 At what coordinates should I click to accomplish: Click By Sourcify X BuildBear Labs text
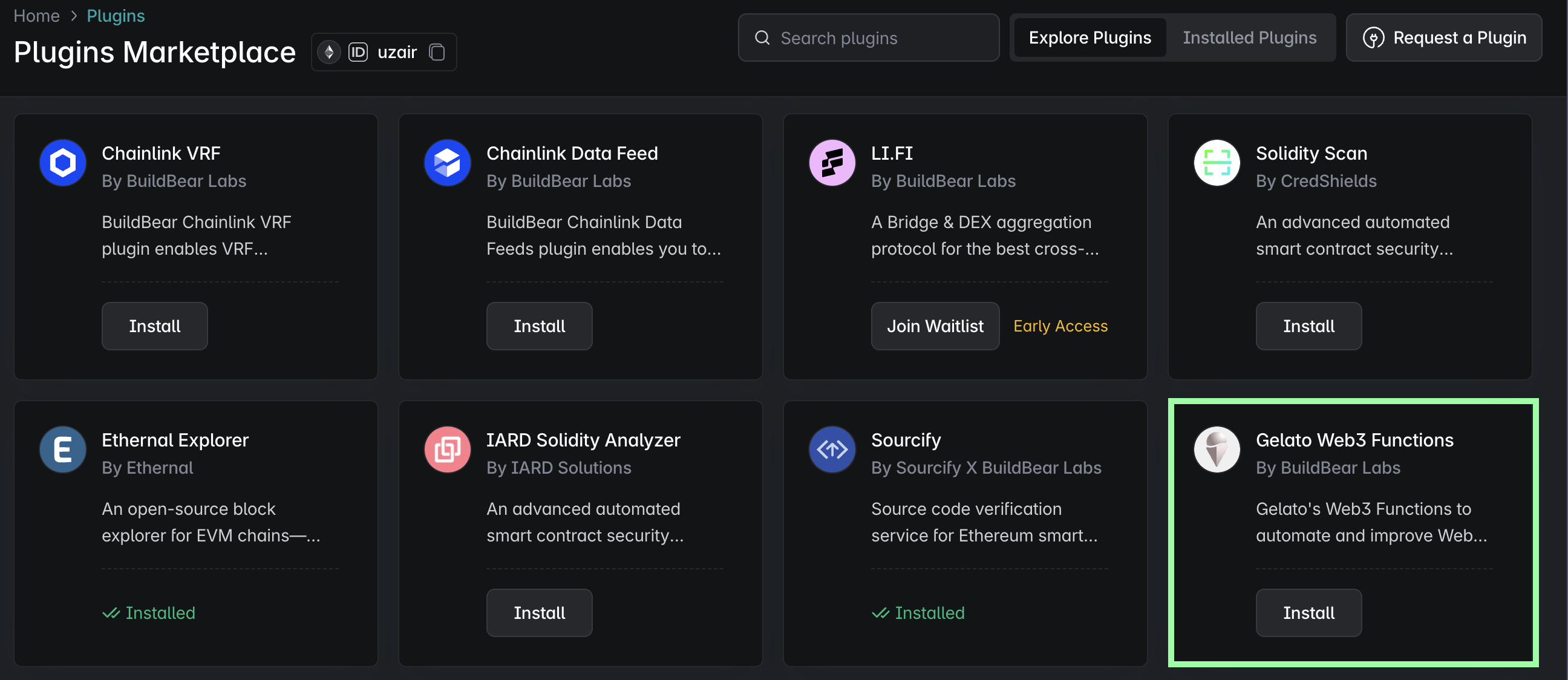pos(986,468)
